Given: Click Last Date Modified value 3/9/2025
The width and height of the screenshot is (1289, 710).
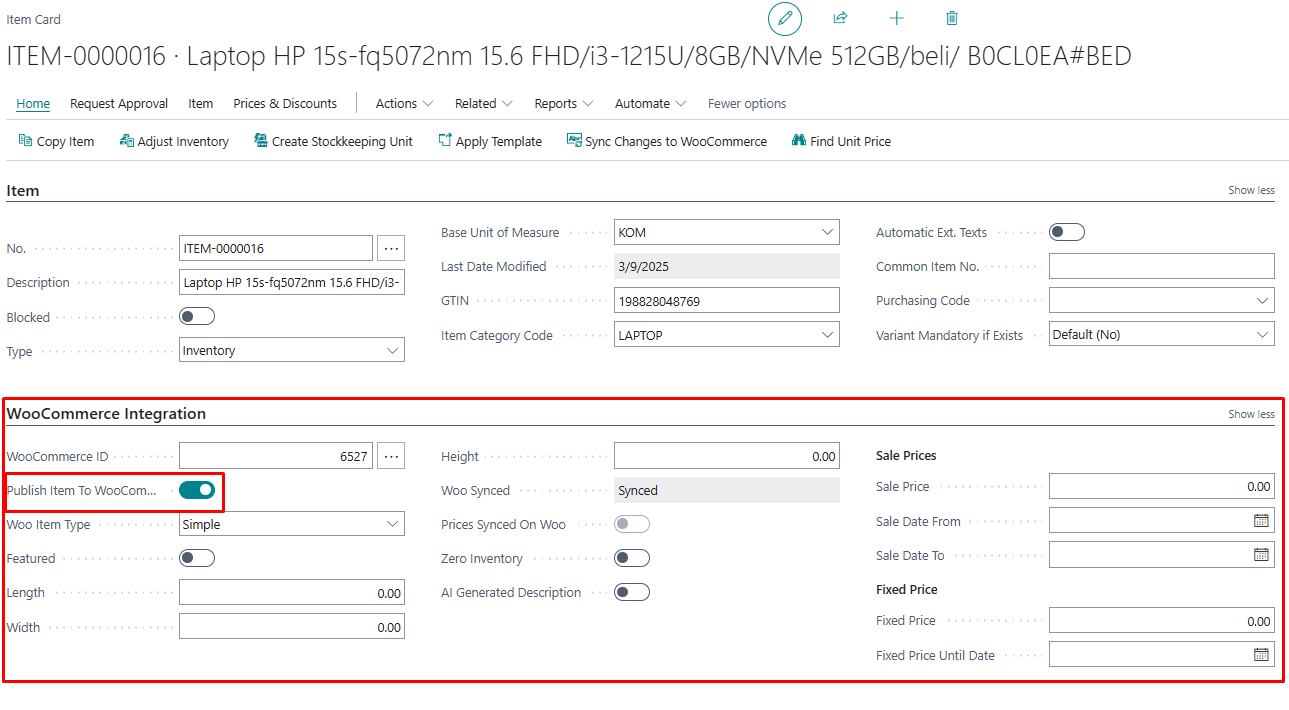Looking at the screenshot, I should [727, 266].
